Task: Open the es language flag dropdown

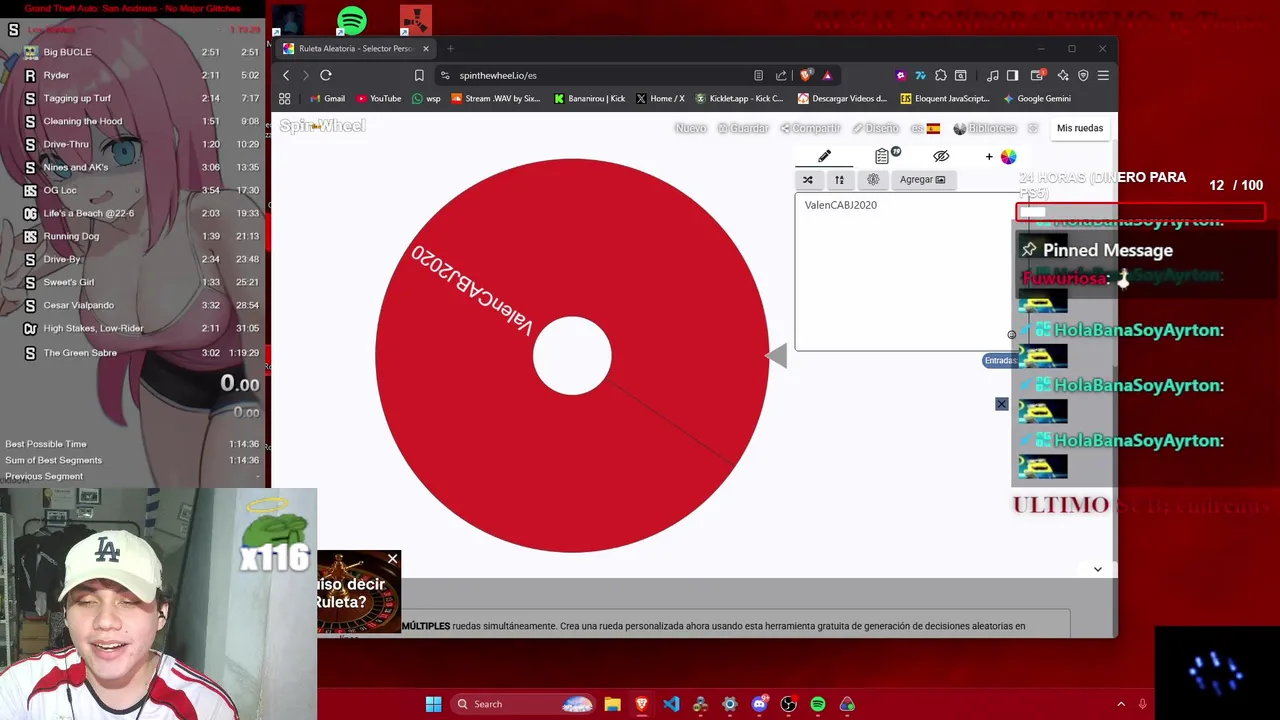Action: point(925,128)
